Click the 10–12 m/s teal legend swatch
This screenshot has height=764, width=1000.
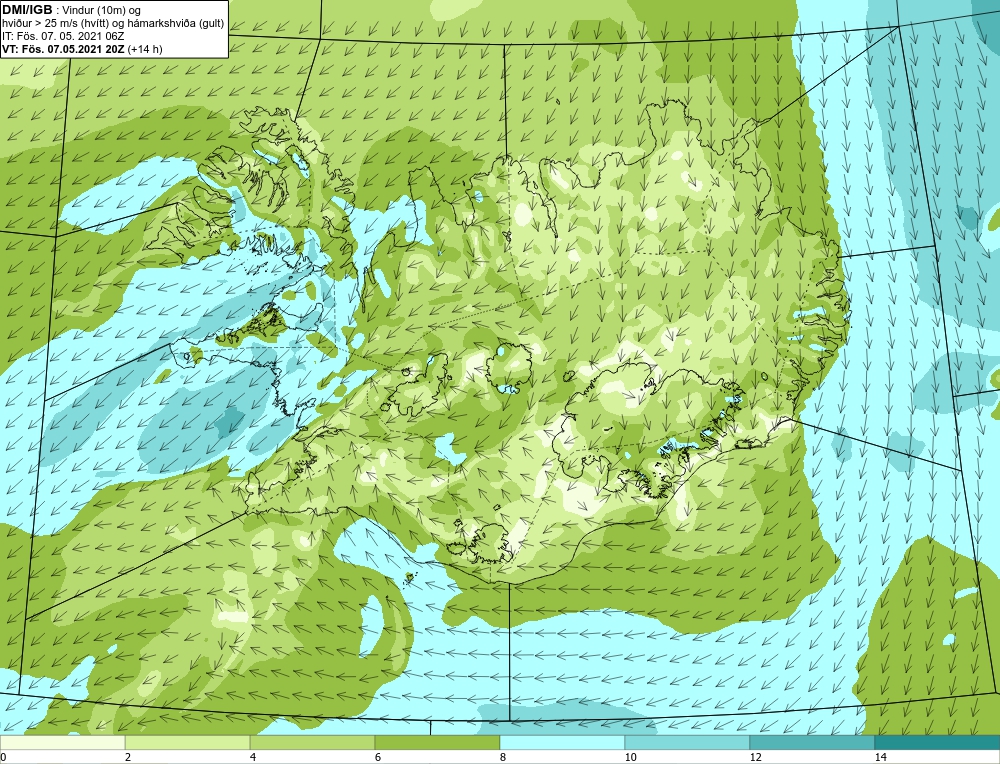click(688, 743)
